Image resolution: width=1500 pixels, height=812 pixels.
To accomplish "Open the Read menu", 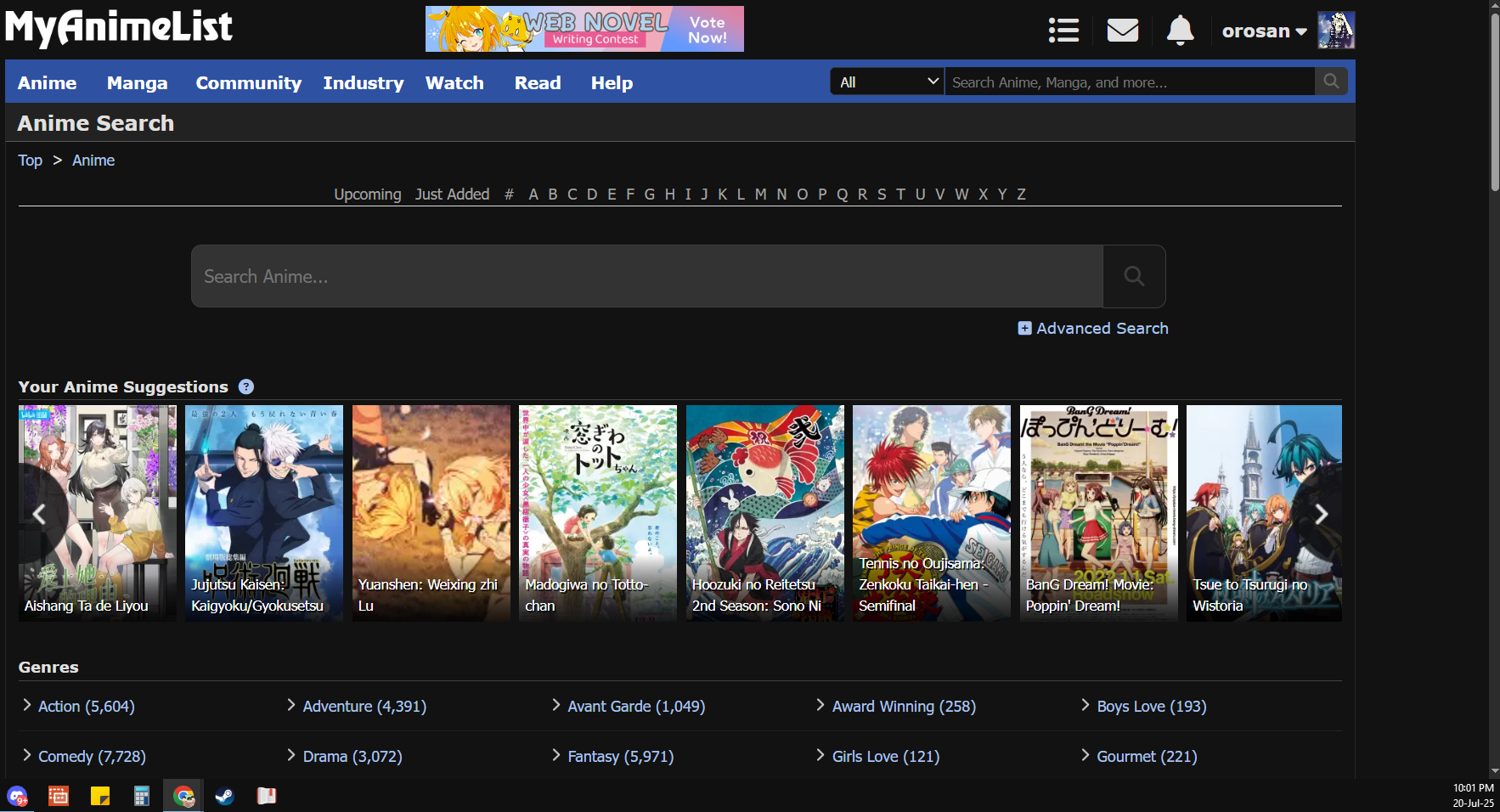I will coord(538,82).
